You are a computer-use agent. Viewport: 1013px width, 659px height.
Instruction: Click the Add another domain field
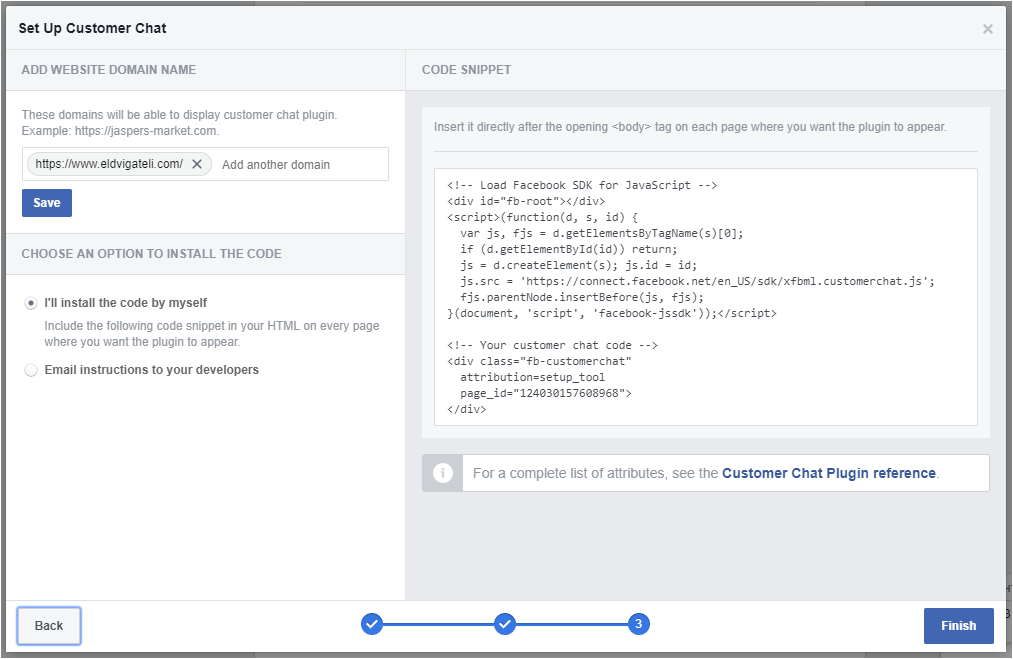click(x=290, y=163)
